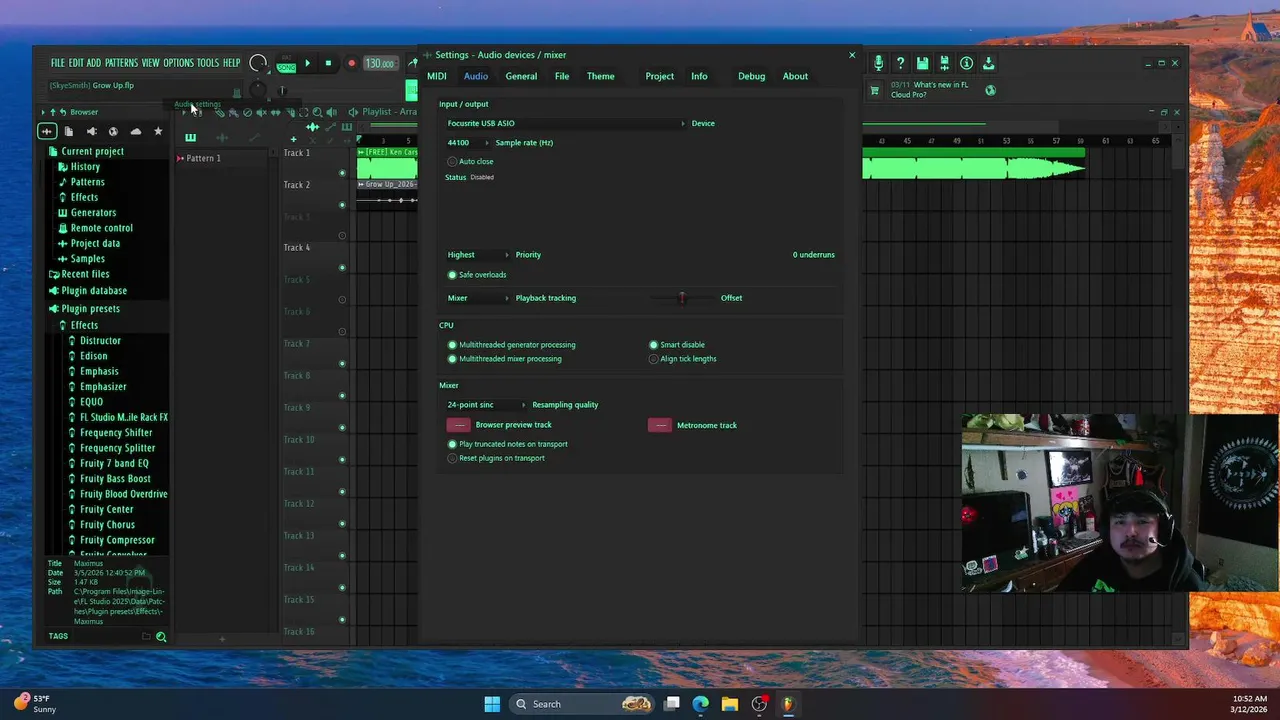Select the browser globe tab icon
Viewport: 1280px width, 720px height.
pyautogui.click(x=113, y=131)
